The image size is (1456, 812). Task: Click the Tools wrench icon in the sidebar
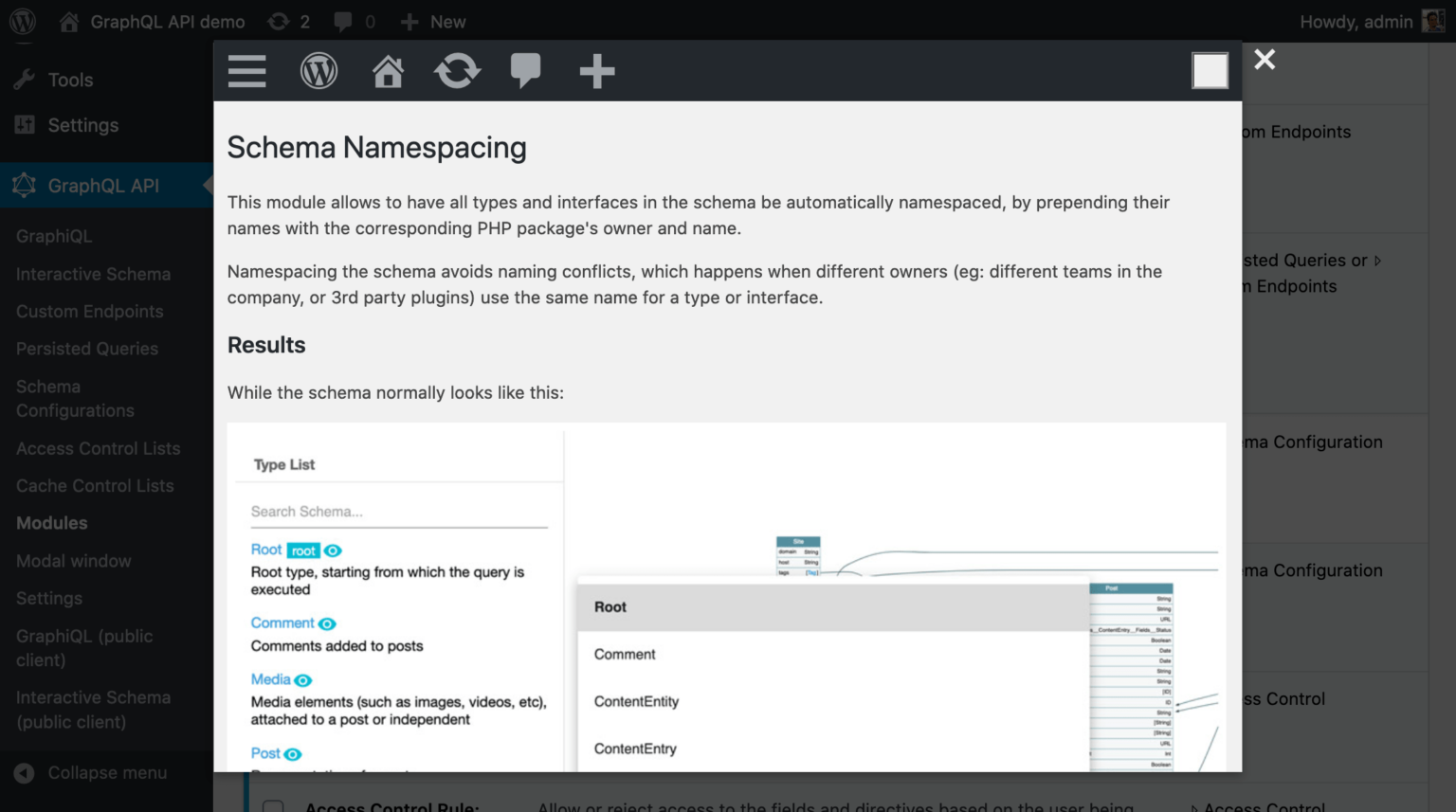[x=24, y=80]
